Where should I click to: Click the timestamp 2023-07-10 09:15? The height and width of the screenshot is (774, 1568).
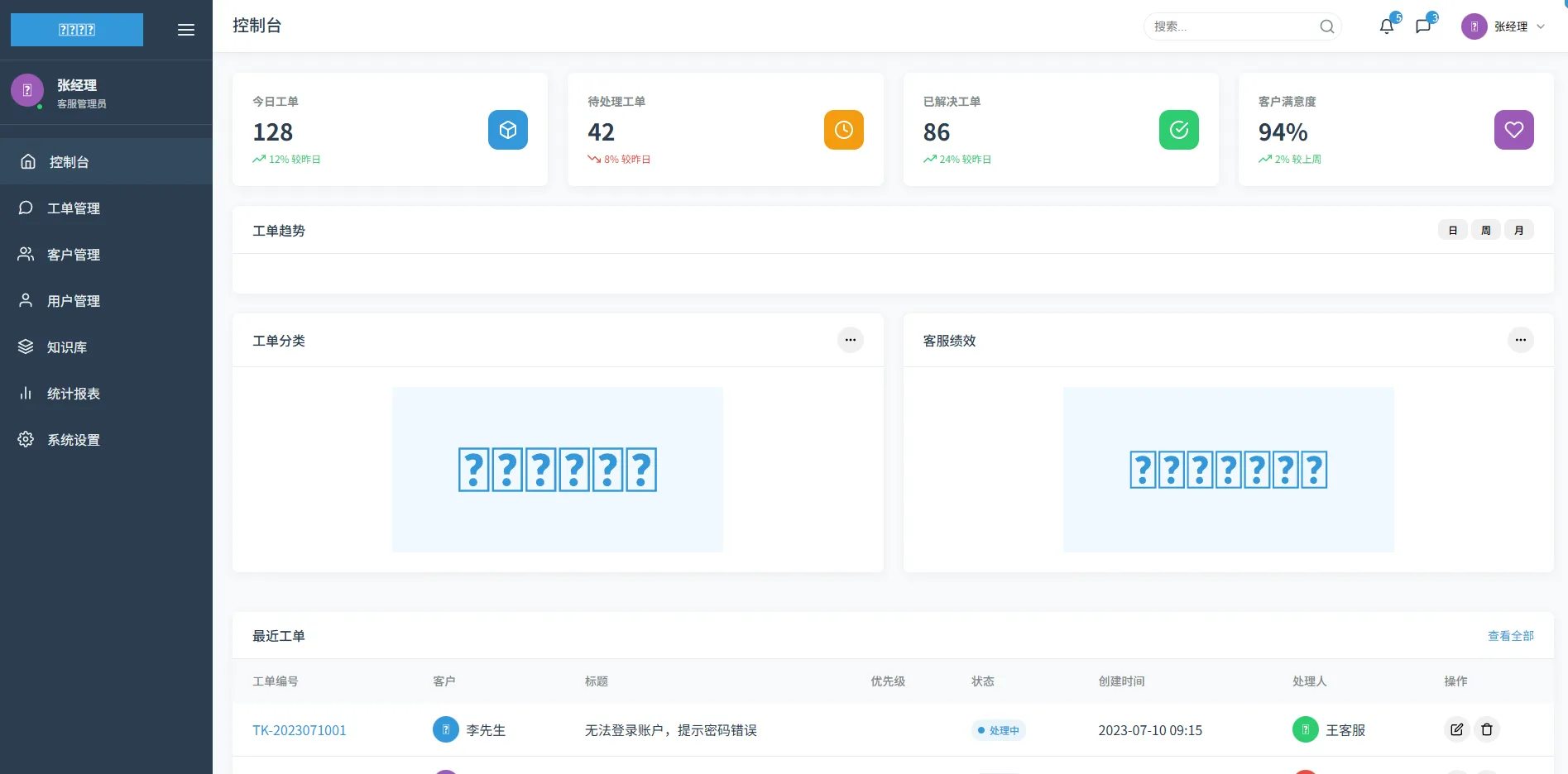click(1150, 730)
